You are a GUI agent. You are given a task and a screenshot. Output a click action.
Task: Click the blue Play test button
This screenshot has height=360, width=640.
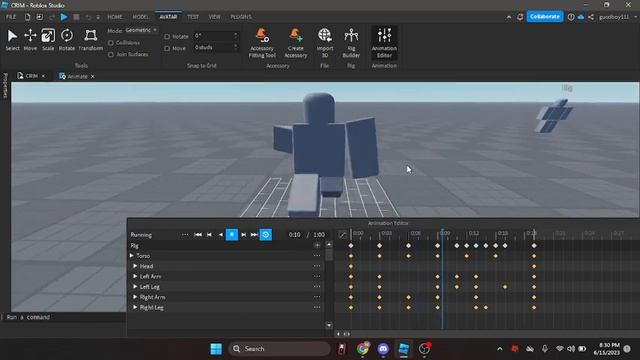coord(64,17)
